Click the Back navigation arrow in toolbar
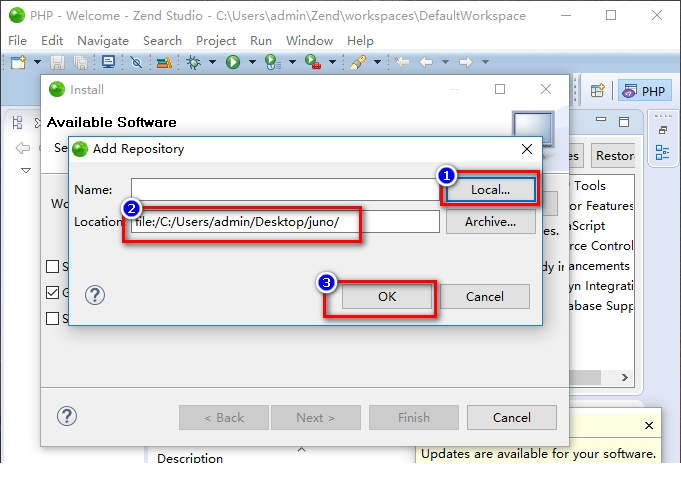Screen dimensions: 681x481 [x=426, y=62]
